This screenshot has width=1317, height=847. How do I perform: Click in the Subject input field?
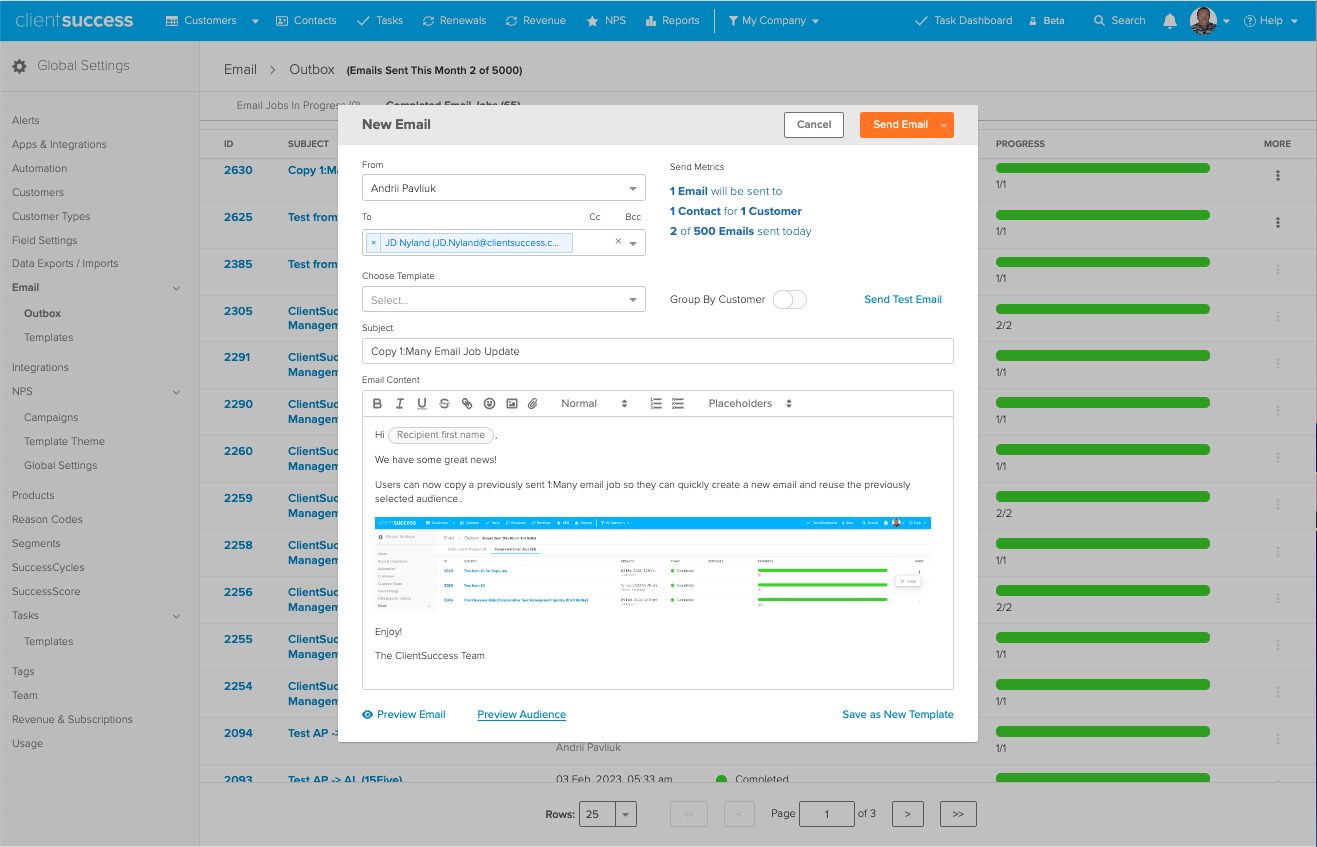pyautogui.click(x=658, y=351)
